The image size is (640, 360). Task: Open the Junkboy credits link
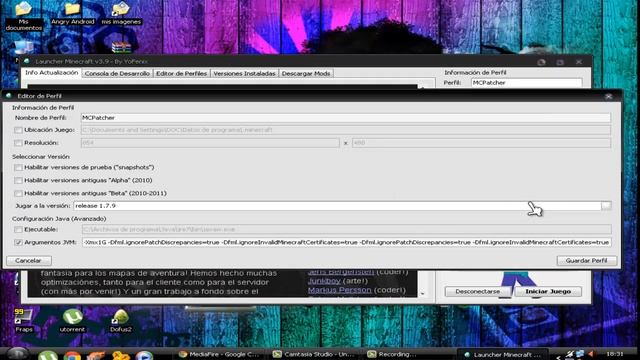(x=324, y=281)
